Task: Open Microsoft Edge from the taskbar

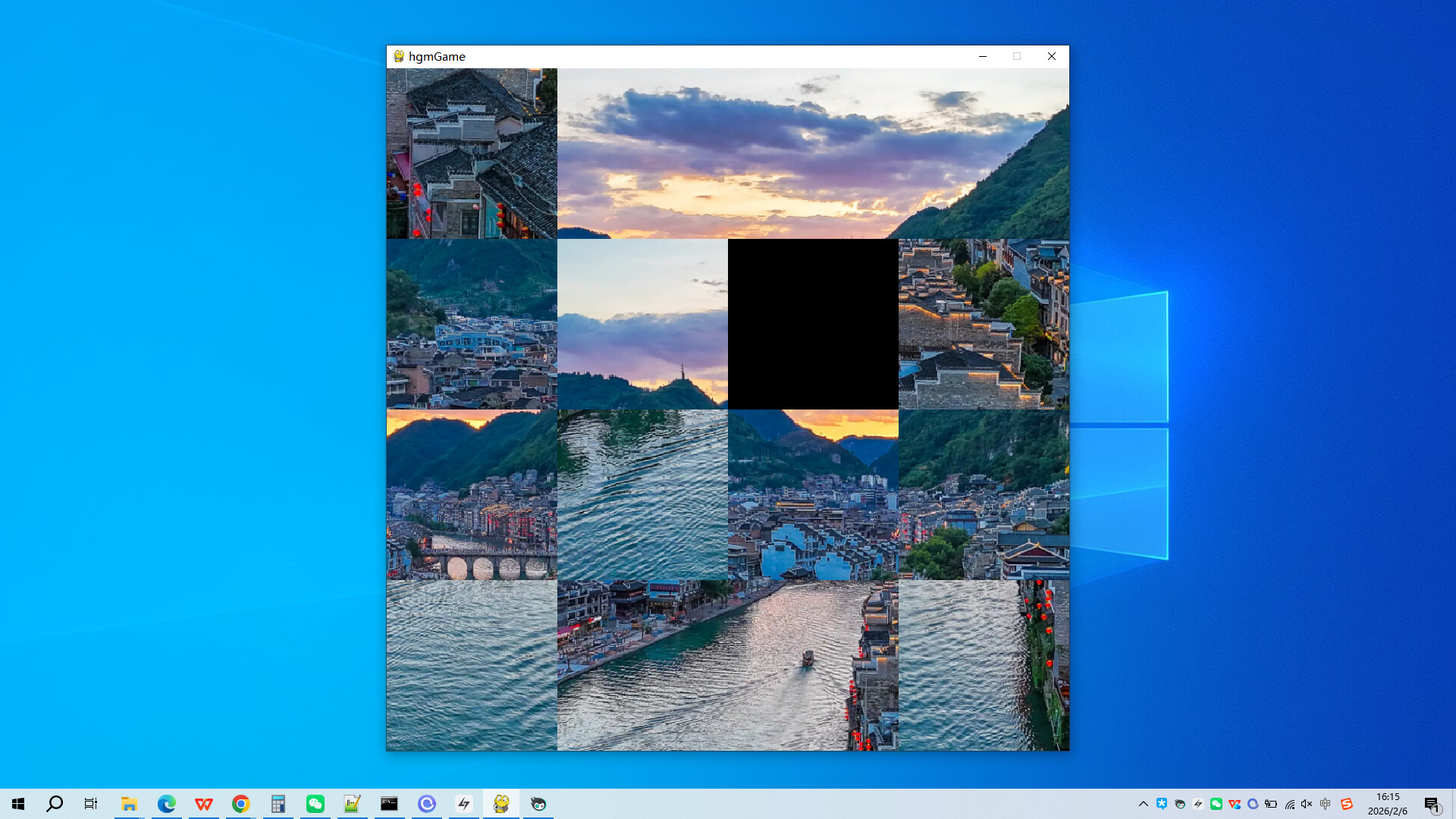Action: click(x=166, y=804)
